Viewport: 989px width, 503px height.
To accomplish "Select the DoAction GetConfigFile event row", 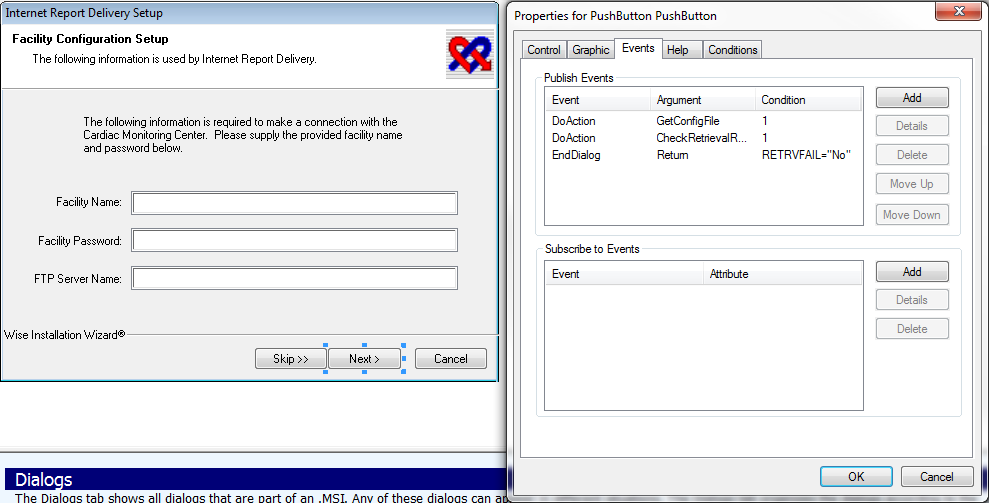I will (x=703, y=121).
